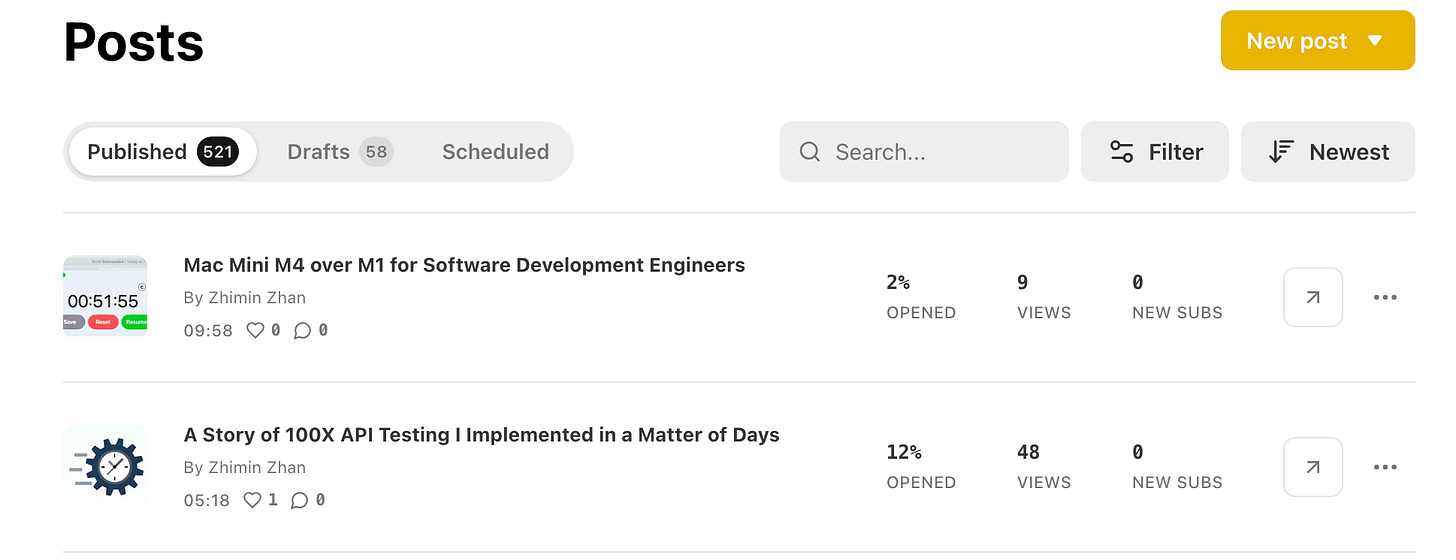Open three-dot menu for Mac Mini M4 post
Screen dimensions: 1456x560
pos(1385,297)
